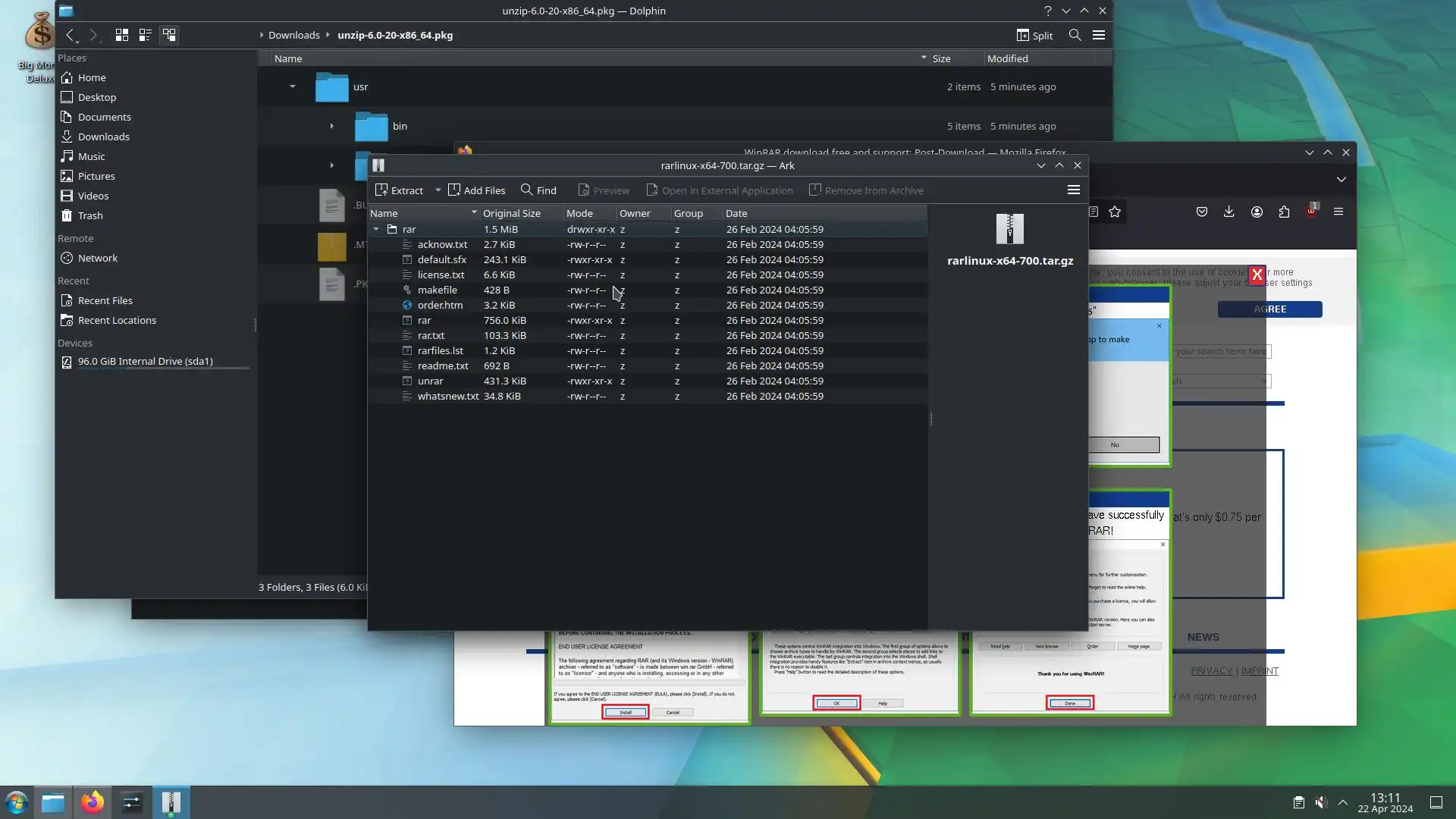Toggle mute via taskbar volume icon
The width and height of the screenshot is (1456, 819).
pos(1320,802)
